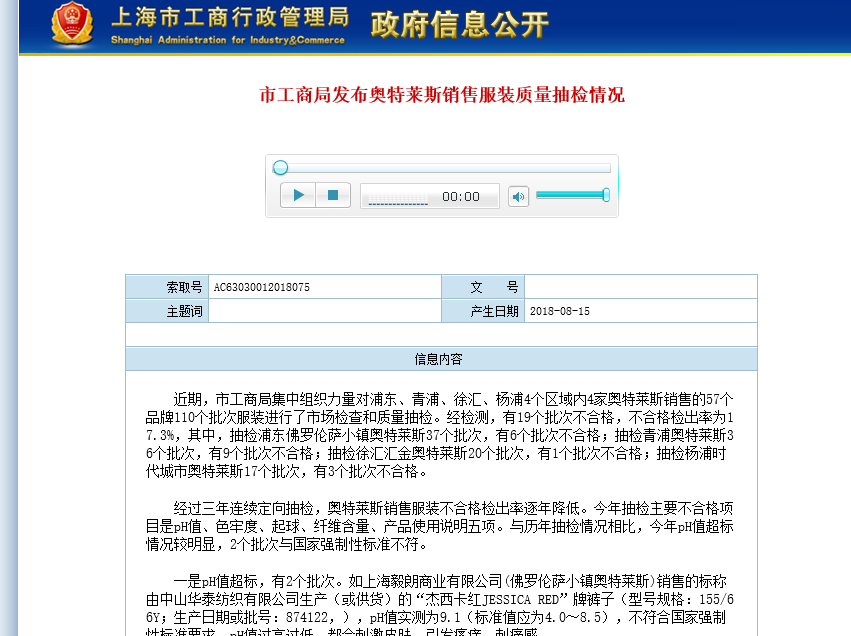Click the audio progress bar handle
The width and height of the screenshot is (851, 636).
click(x=281, y=168)
